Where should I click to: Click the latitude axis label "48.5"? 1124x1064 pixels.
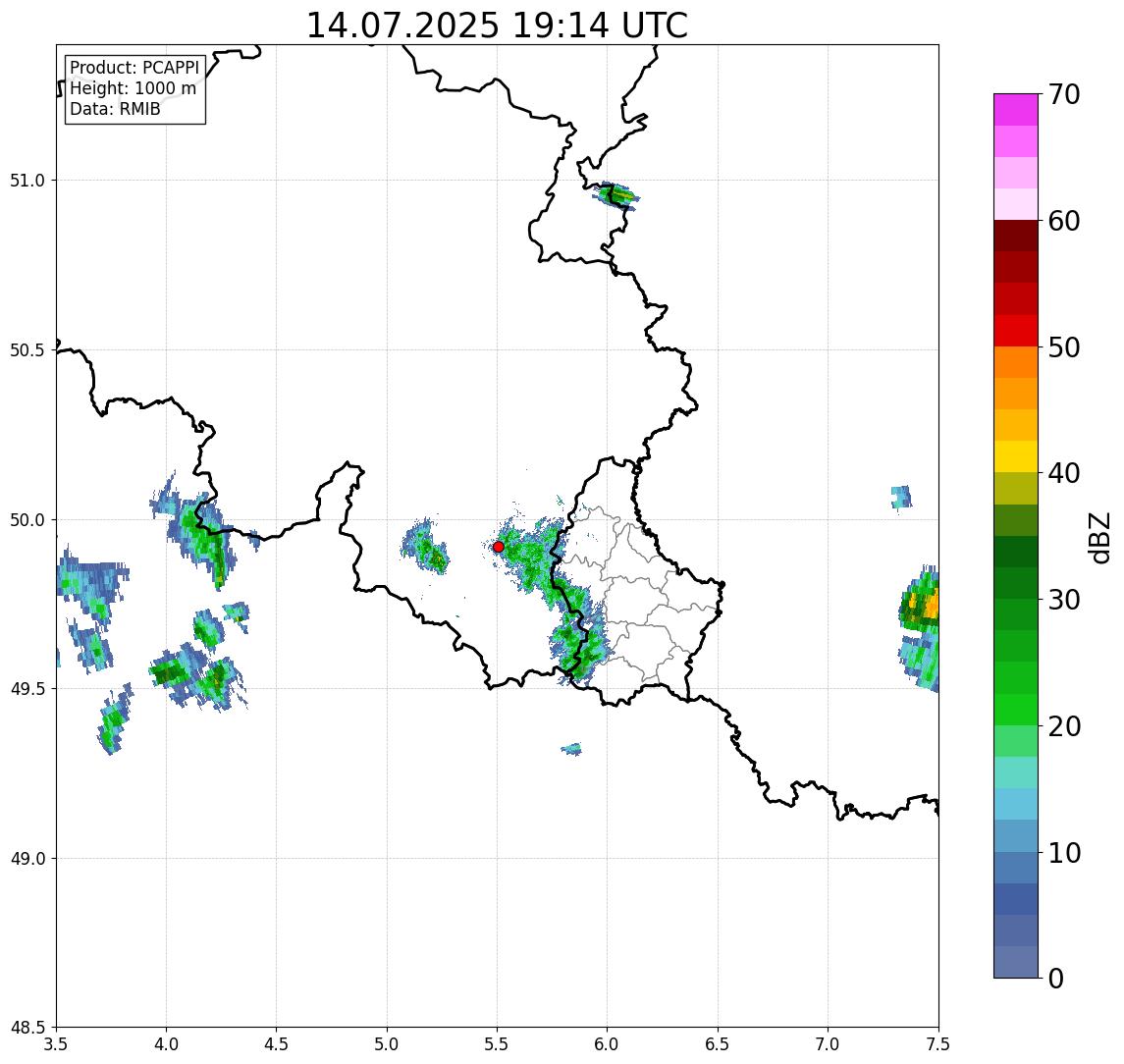(x=27, y=1028)
